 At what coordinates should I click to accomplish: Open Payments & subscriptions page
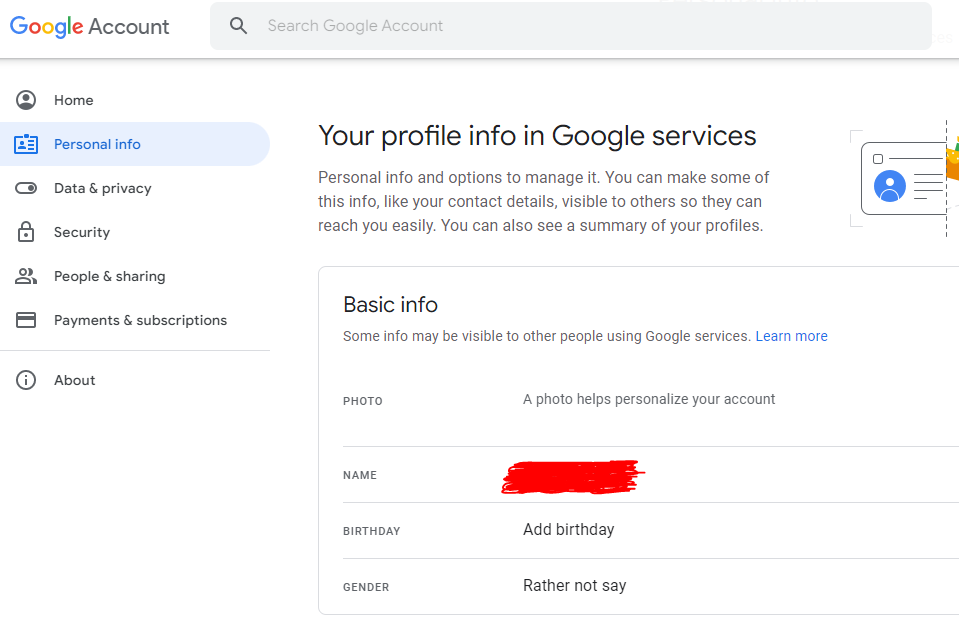coord(135,320)
